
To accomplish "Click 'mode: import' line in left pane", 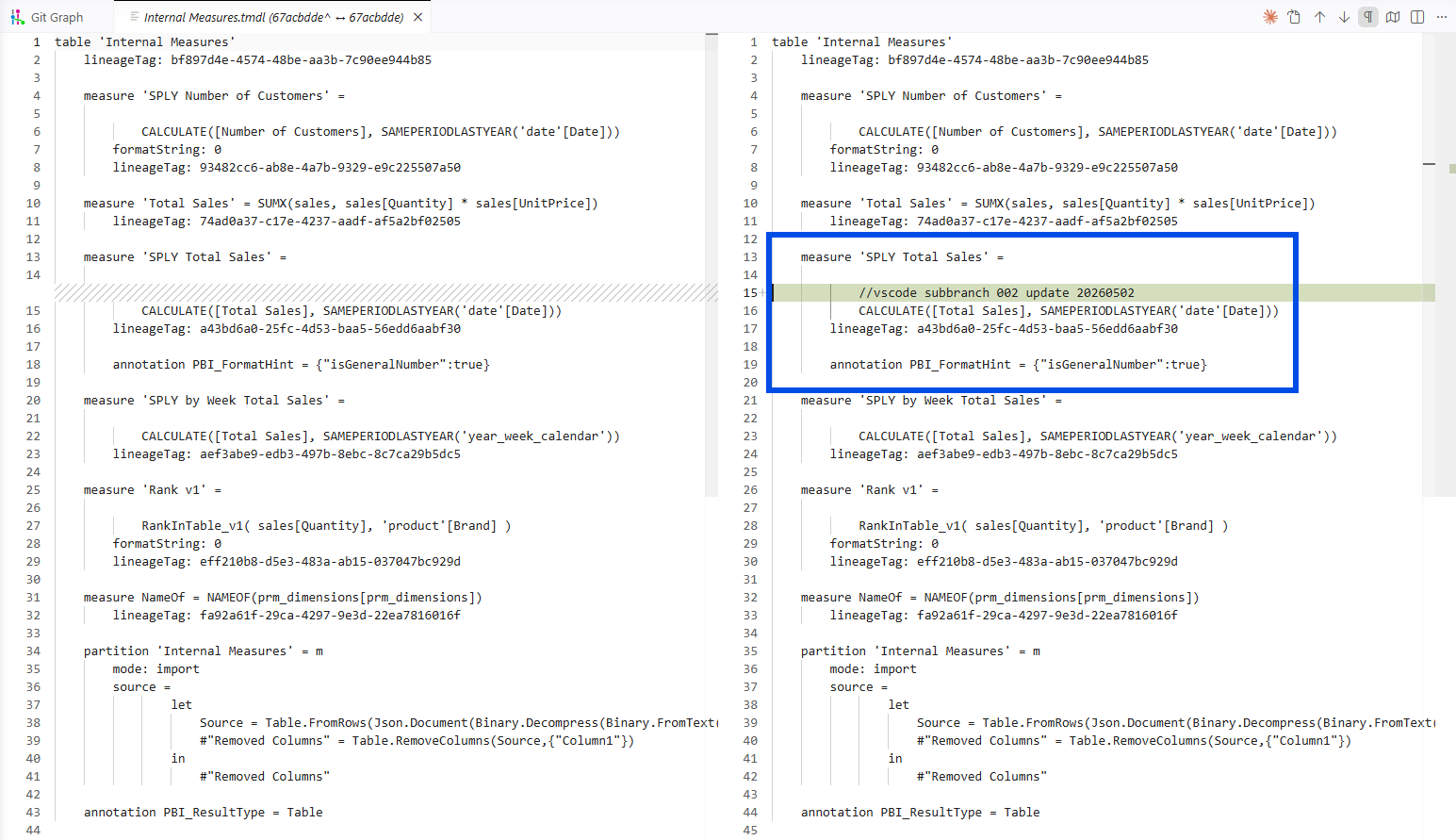I will coord(155,669).
